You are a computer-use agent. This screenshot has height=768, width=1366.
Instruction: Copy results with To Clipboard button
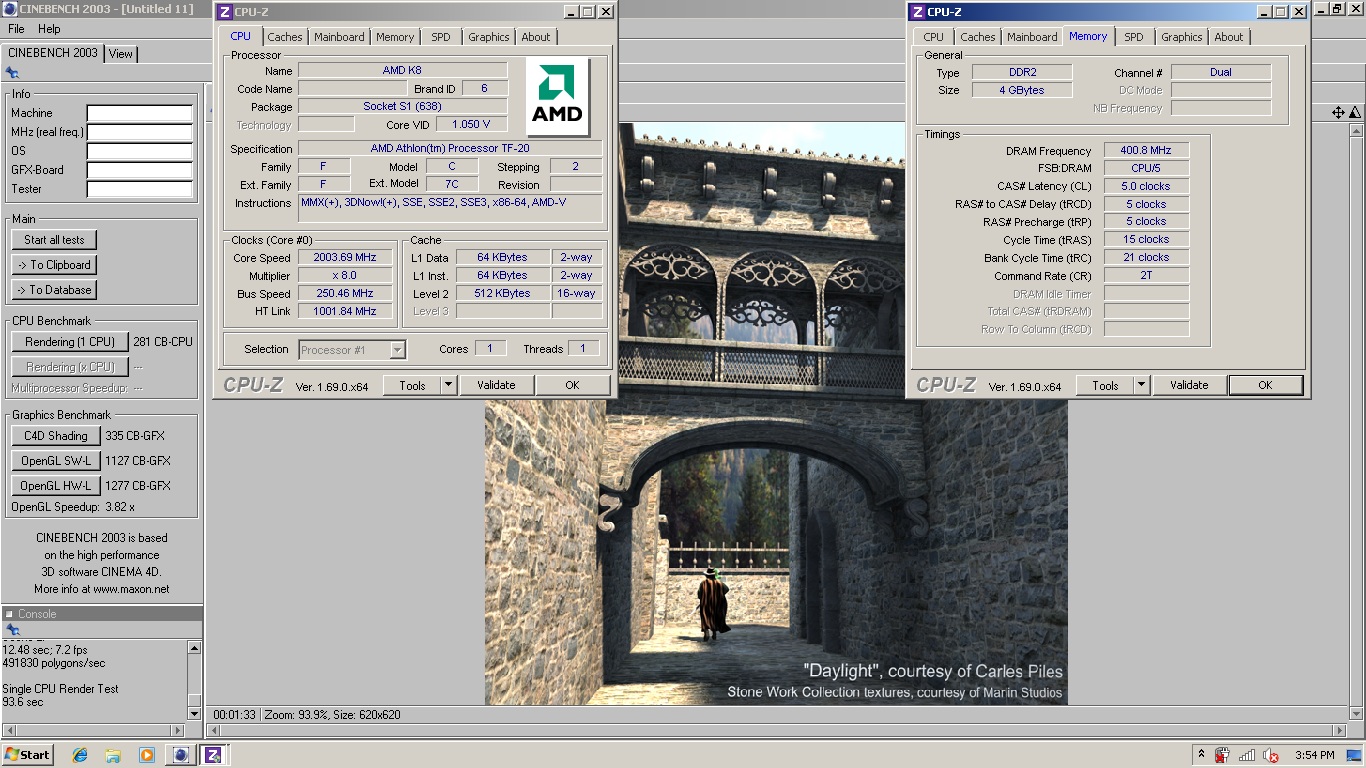tap(54, 265)
